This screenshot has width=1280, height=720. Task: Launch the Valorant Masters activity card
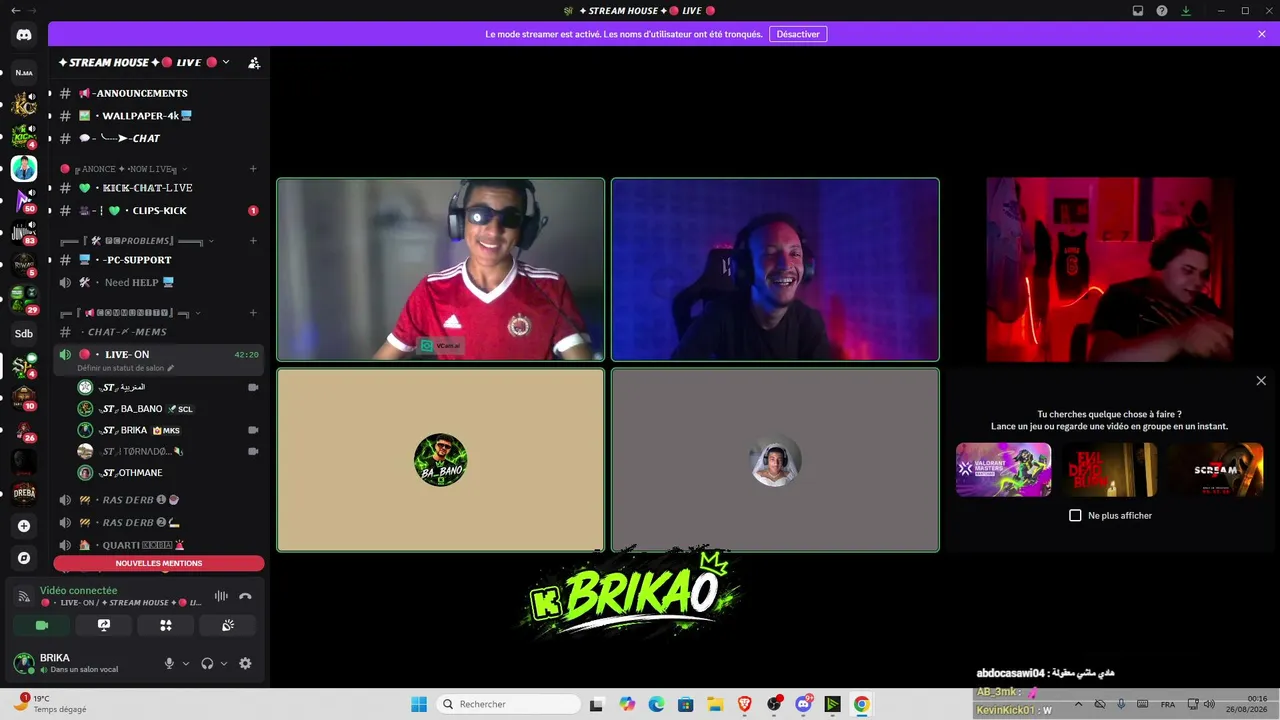click(x=1003, y=470)
